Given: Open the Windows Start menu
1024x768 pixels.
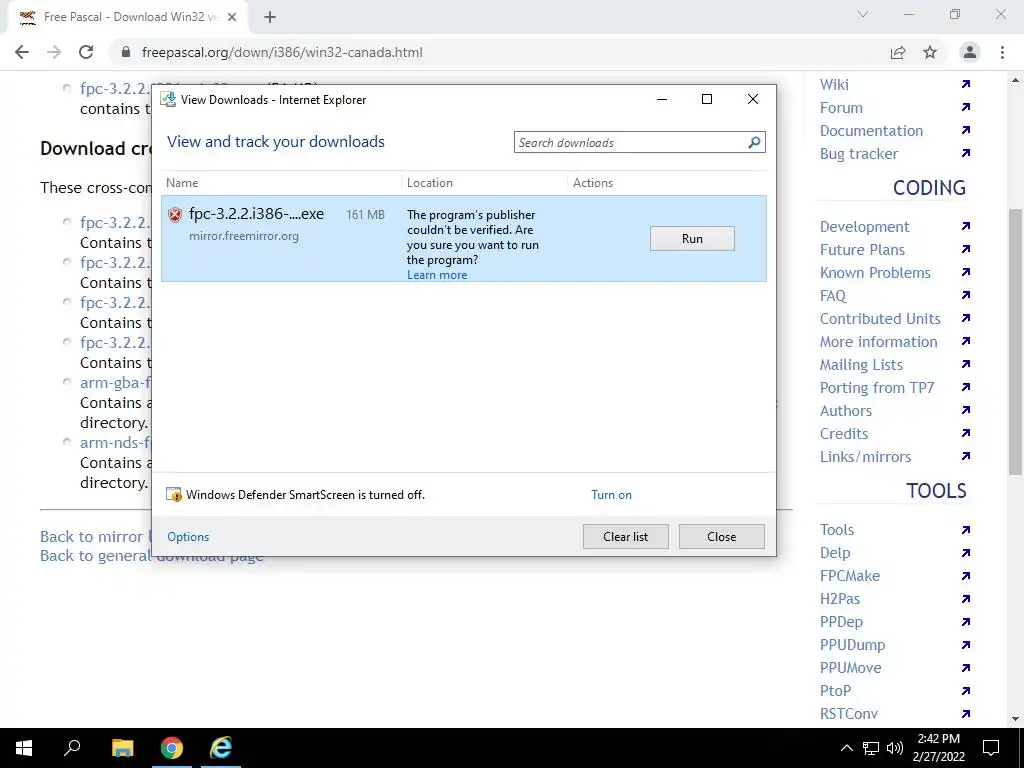Looking at the screenshot, I should tap(24, 748).
